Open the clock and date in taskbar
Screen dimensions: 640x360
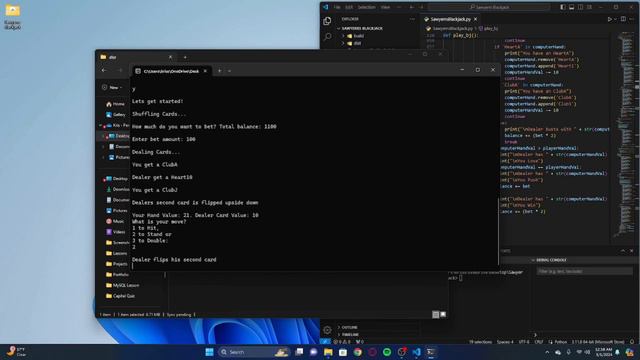tap(604, 352)
